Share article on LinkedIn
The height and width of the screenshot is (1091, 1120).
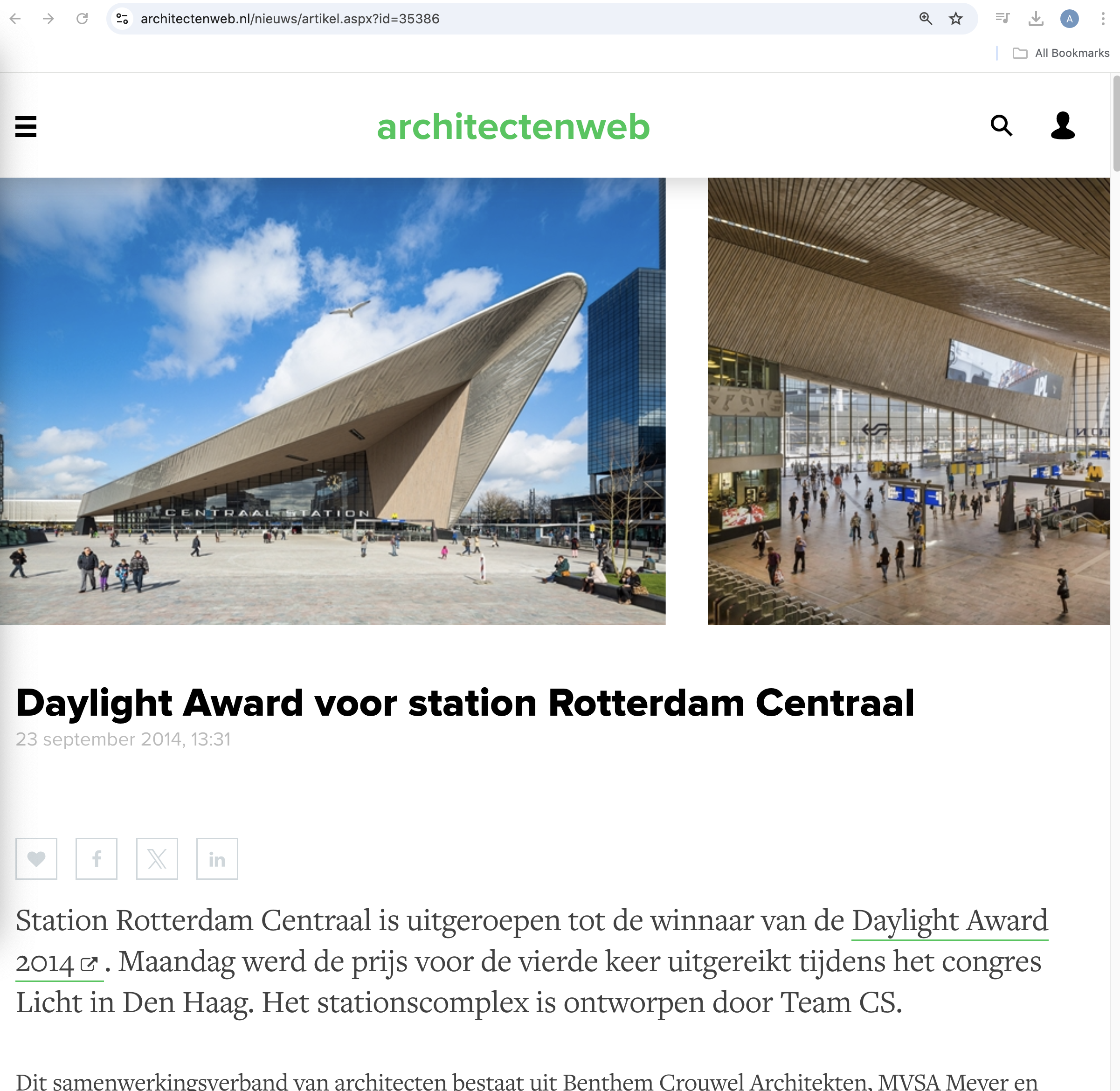(x=217, y=858)
